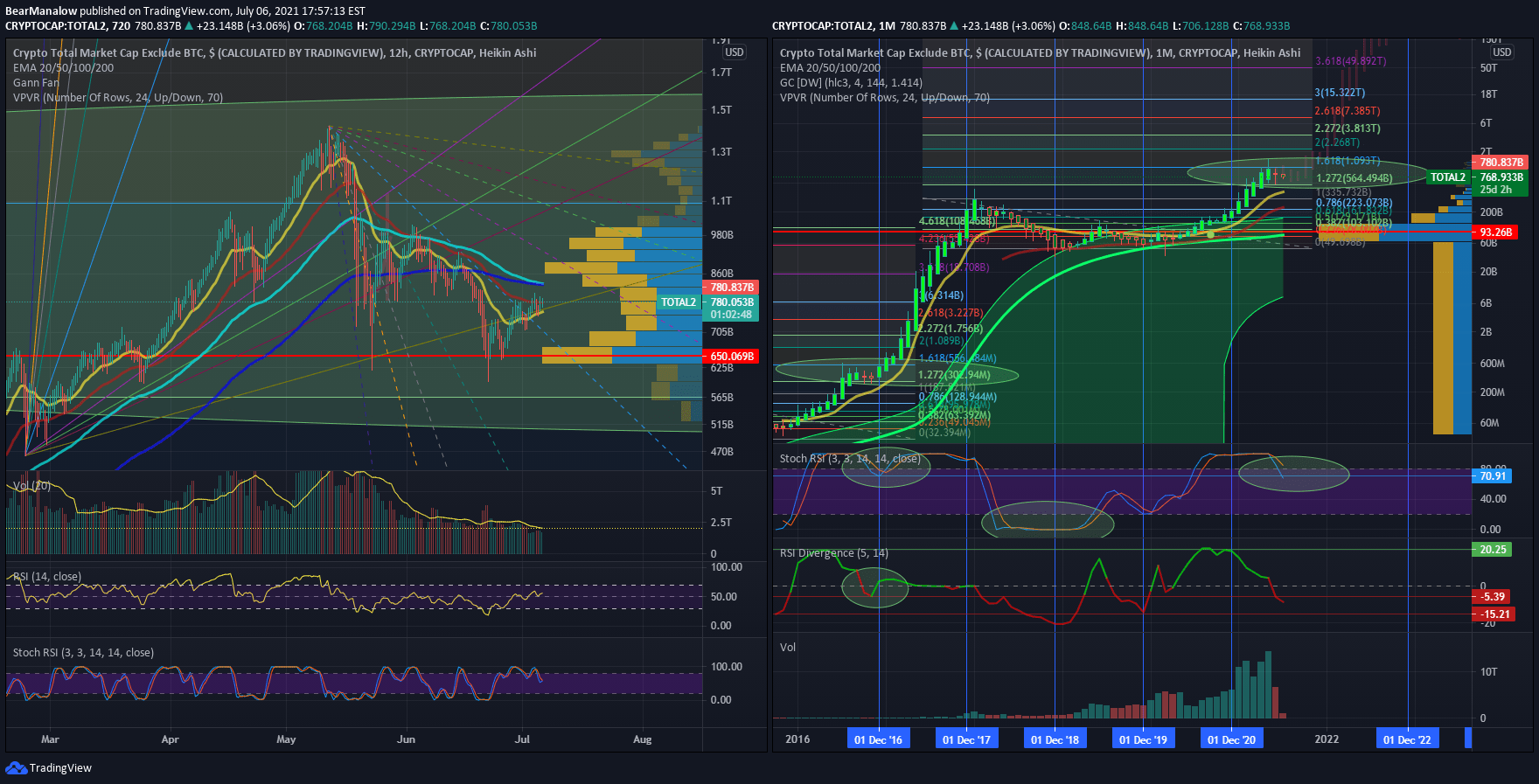The height and width of the screenshot is (784, 1539).
Task: Click the 1.272(564.494B) Fibonacci label
Action: [x=1354, y=178]
